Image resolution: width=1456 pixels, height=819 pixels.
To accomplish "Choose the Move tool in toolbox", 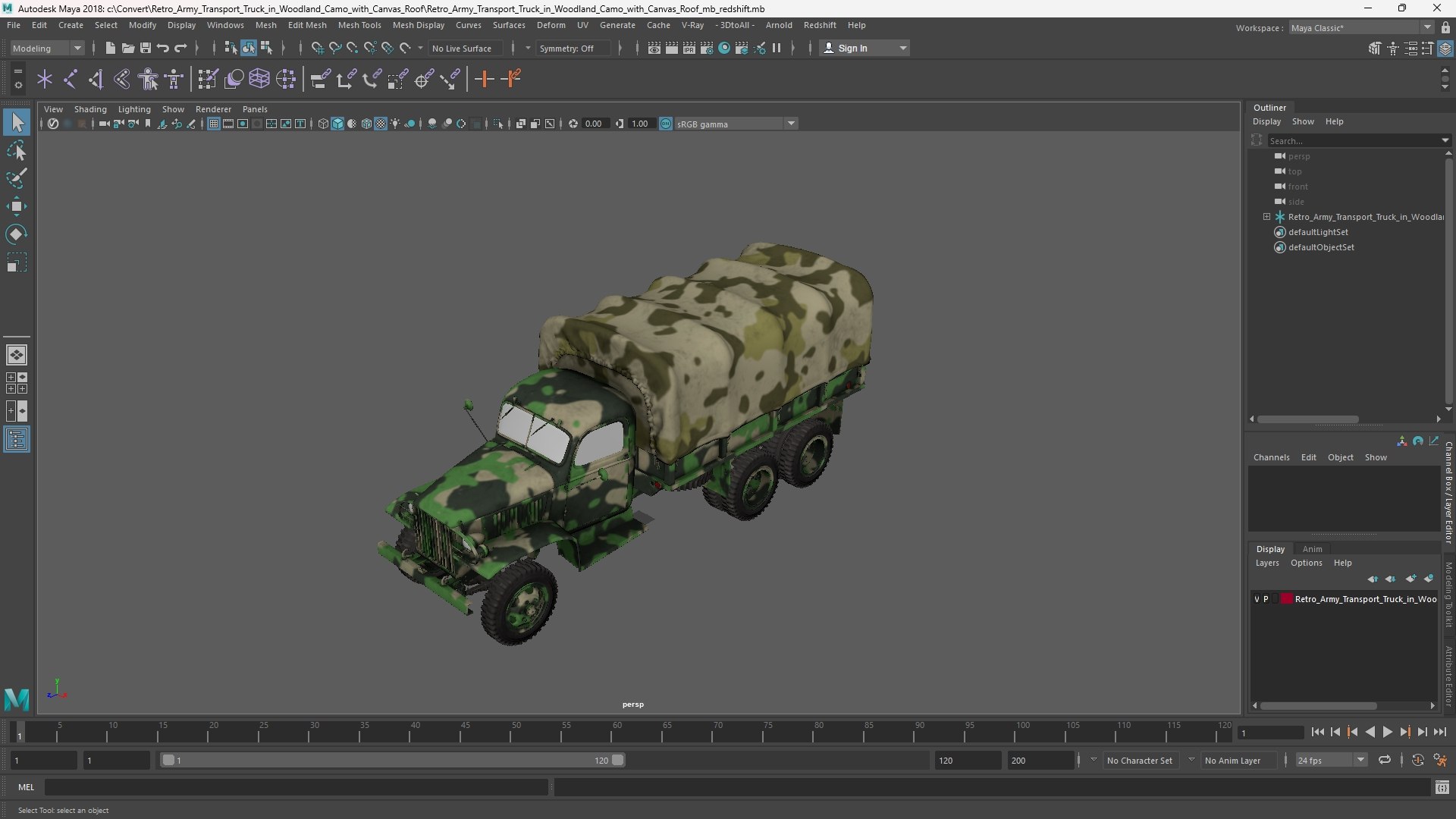I will click(17, 206).
